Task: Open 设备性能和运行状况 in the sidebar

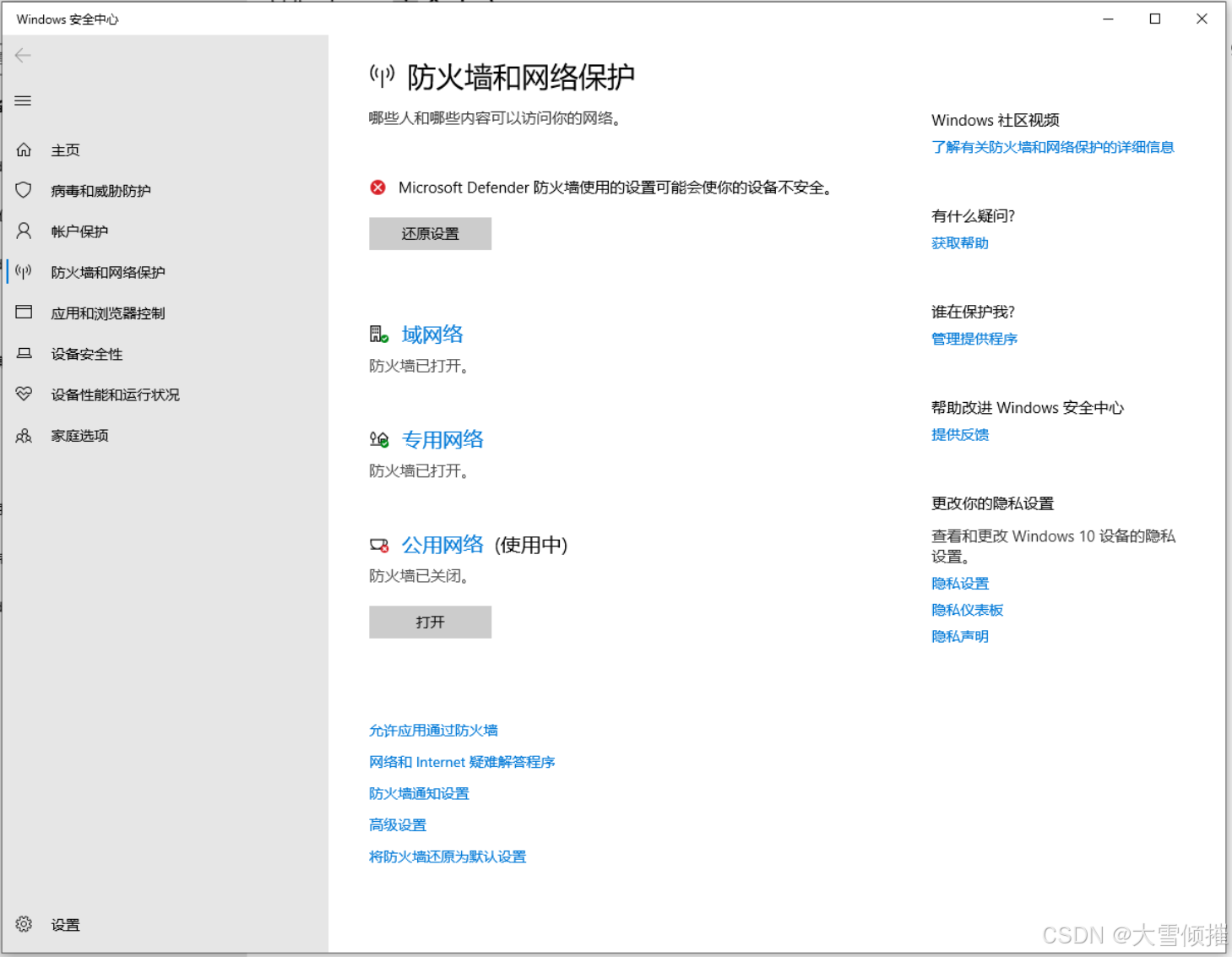Action: pyautogui.click(x=115, y=394)
